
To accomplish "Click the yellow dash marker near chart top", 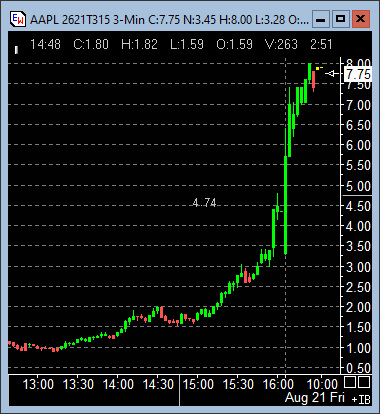I will [x=319, y=68].
